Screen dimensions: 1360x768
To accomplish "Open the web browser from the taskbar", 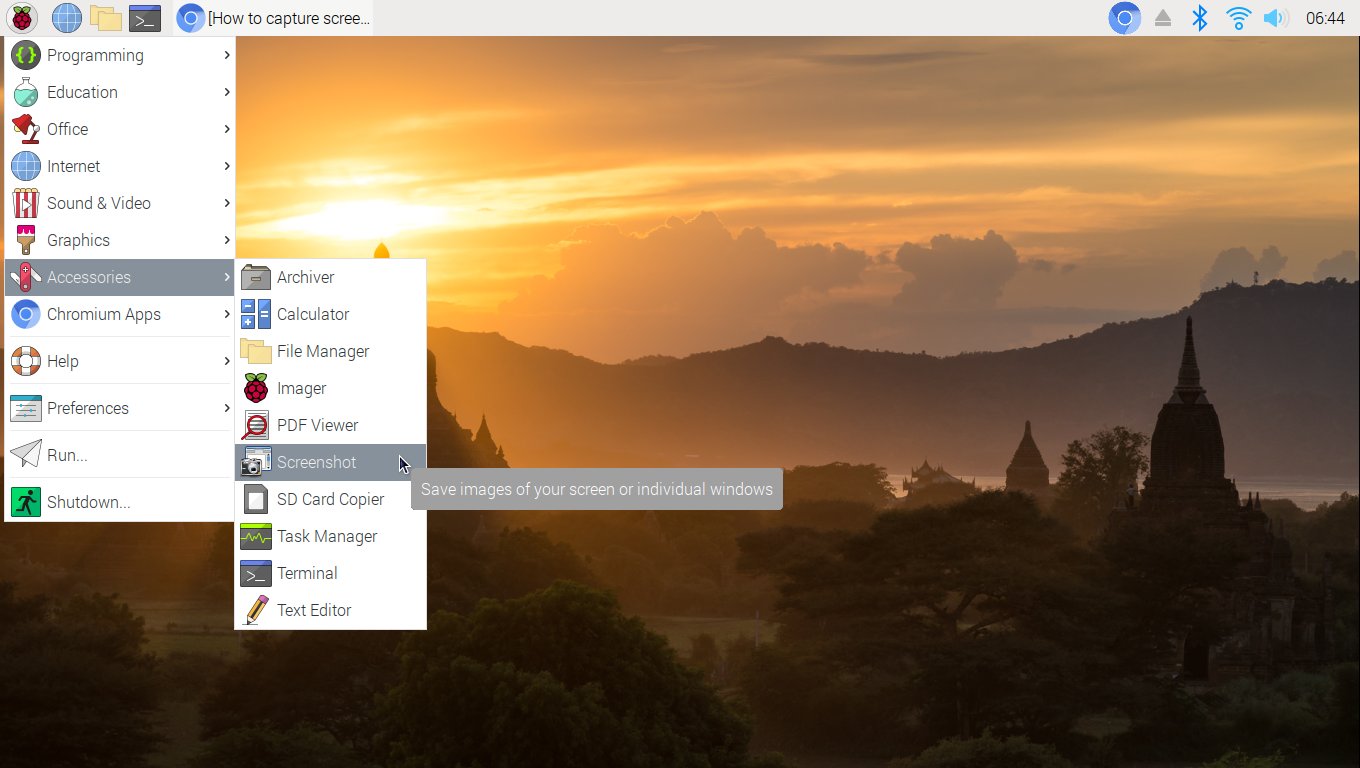I will 66,17.
